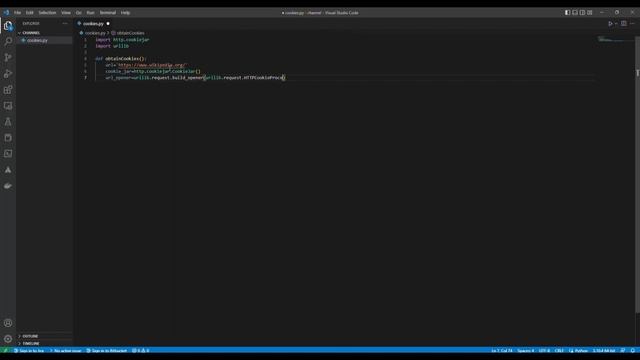640x360 pixels.
Task: Click obtainCookies in the breadcrumb
Action: coord(130,33)
